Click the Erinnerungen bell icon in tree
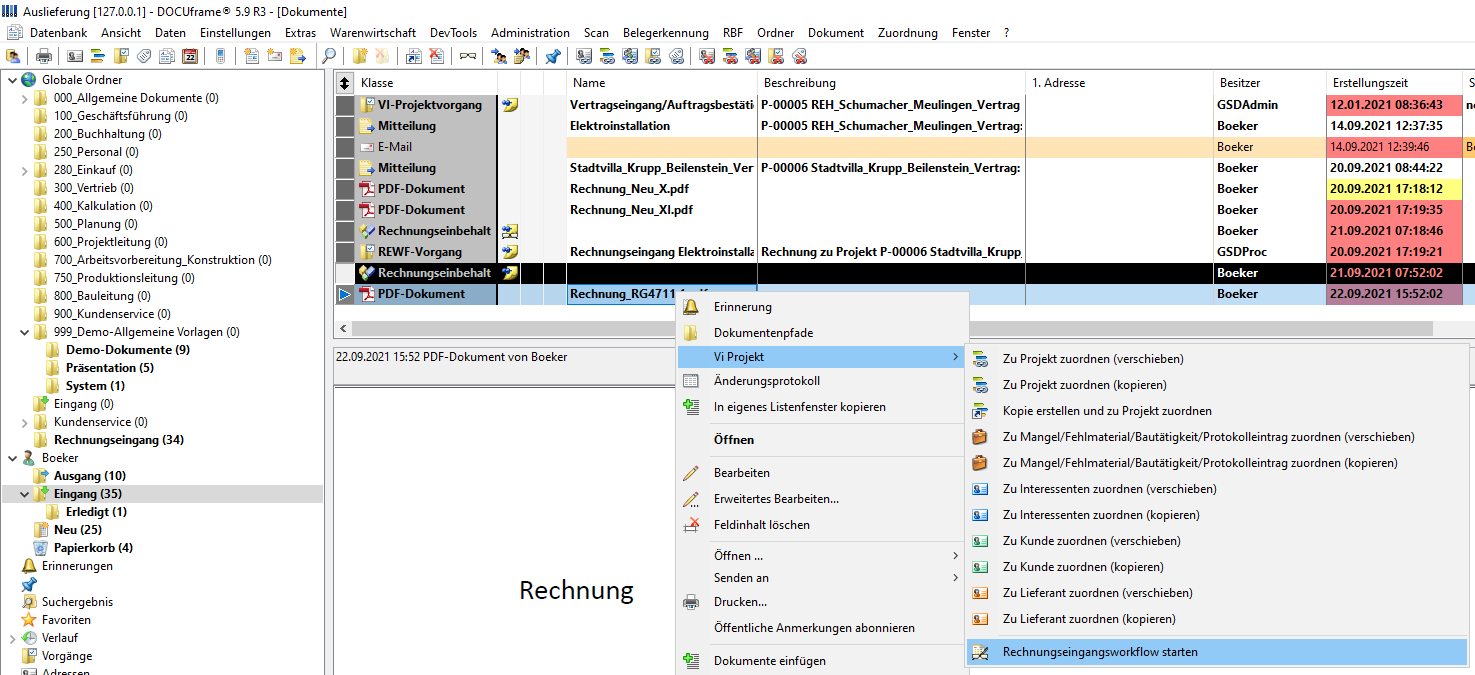This screenshot has height=675, width=1475. (29, 566)
